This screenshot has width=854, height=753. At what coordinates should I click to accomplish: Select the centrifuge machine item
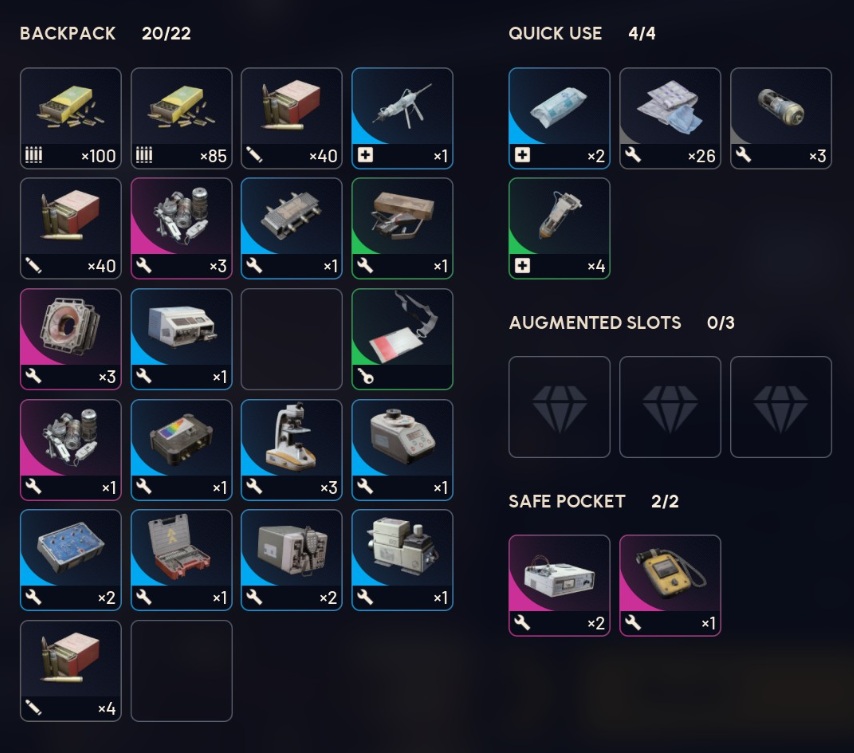pyautogui.click(x=402, y=450)
